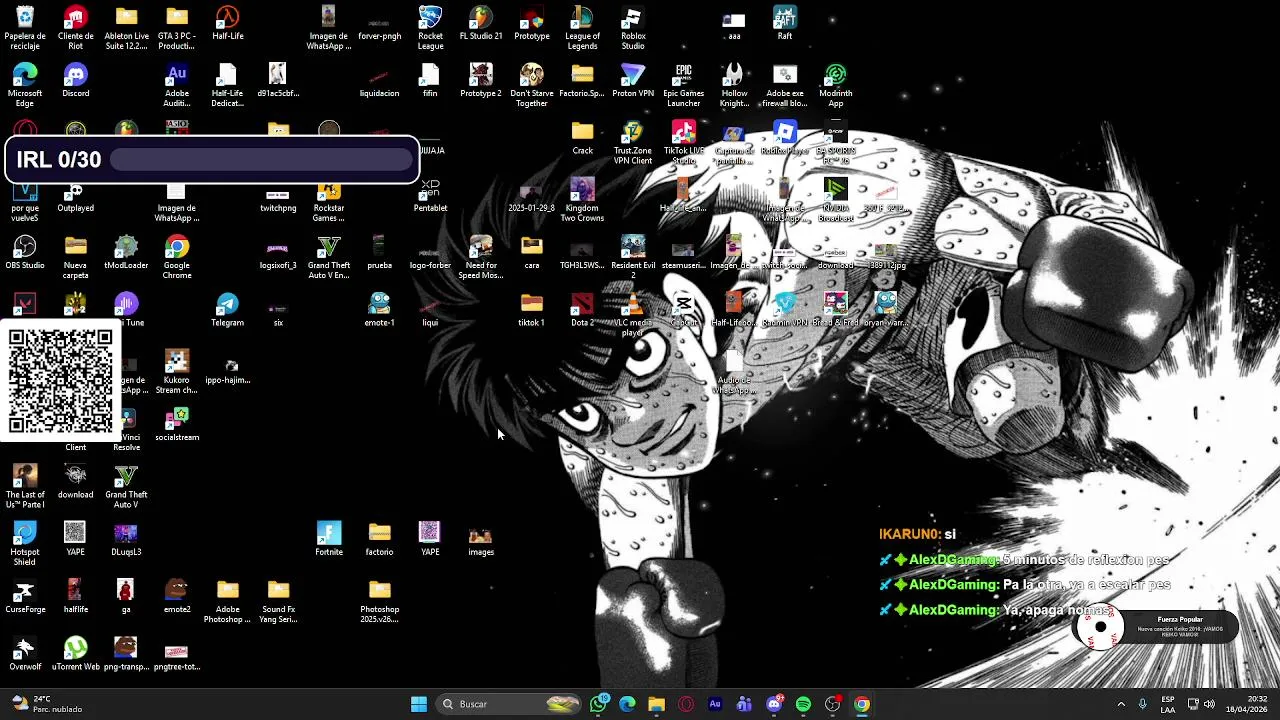Image resolution: width=1280 pixels, height=720 pixels.
Task: Select the Sound Fx Yang Seri... folder
Action: tap(278, 602)
